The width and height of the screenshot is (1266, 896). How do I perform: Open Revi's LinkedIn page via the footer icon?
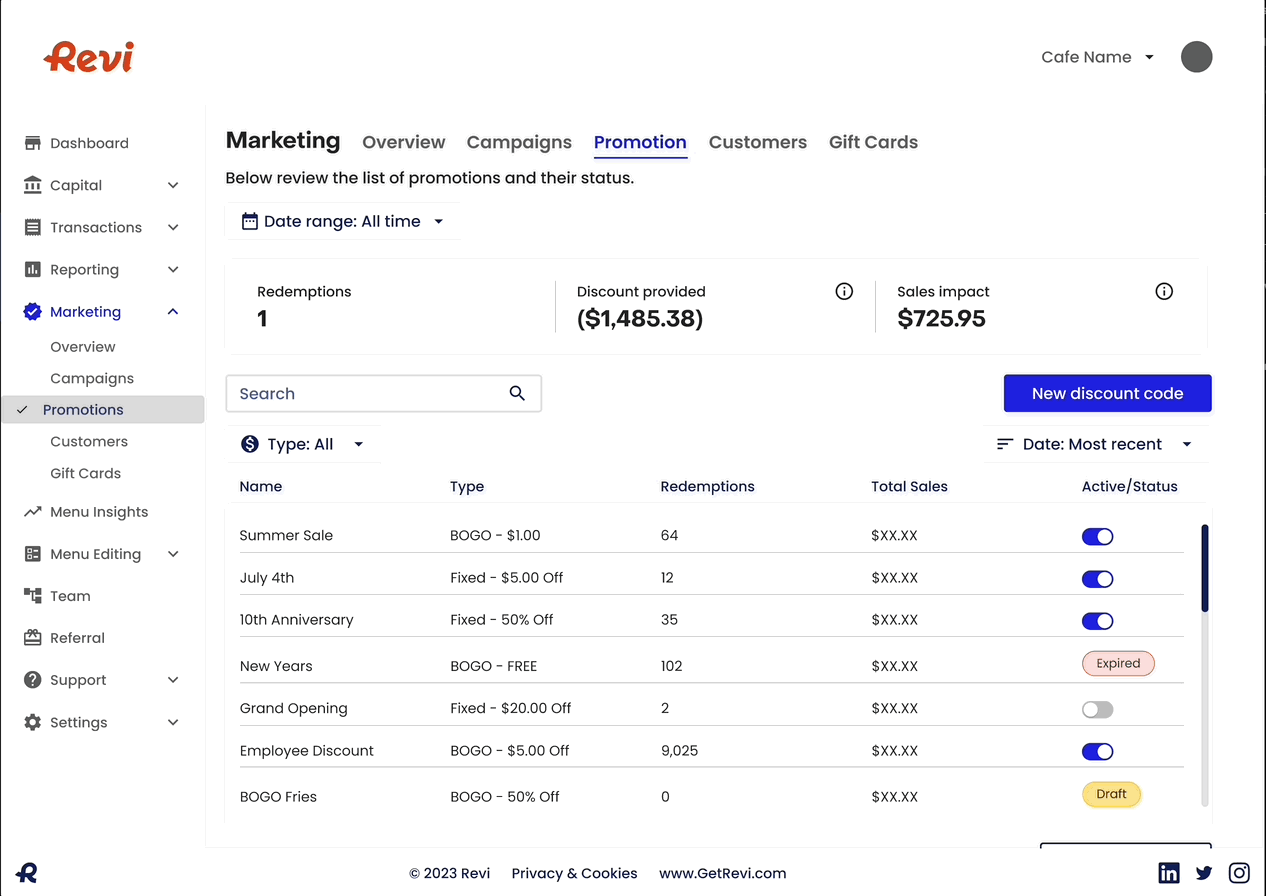(1168, 872)
